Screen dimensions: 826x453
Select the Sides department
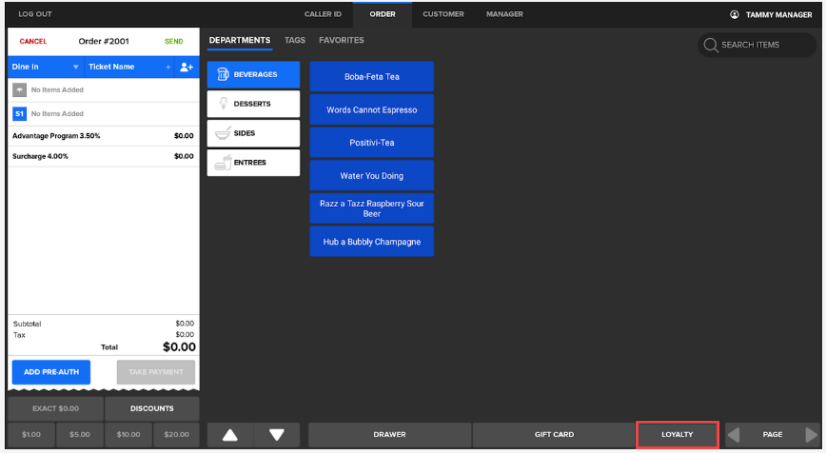253,133
